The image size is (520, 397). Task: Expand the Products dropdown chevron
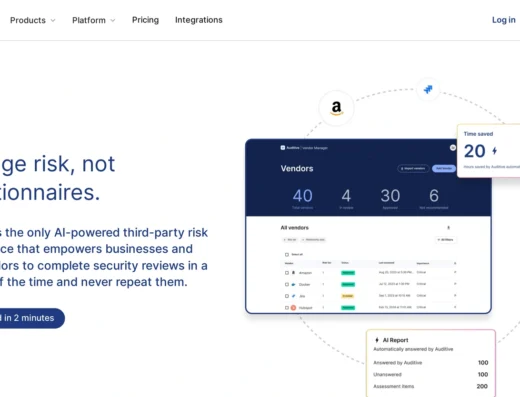[53, 20]
